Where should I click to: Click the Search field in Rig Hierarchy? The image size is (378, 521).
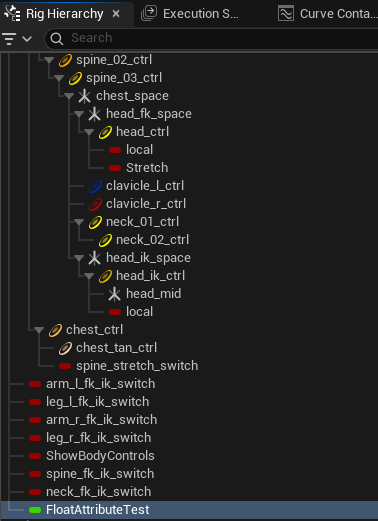coord(213,38)
